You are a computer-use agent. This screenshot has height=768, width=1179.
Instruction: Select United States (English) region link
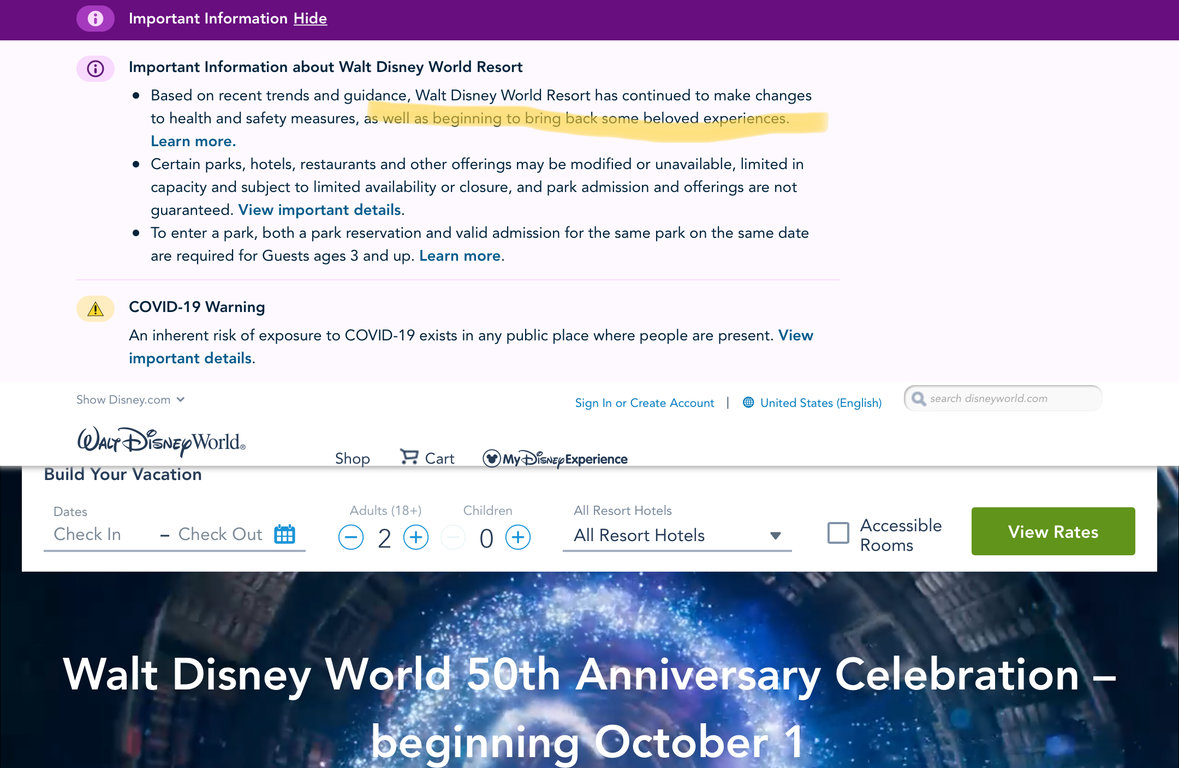point(820,402)
